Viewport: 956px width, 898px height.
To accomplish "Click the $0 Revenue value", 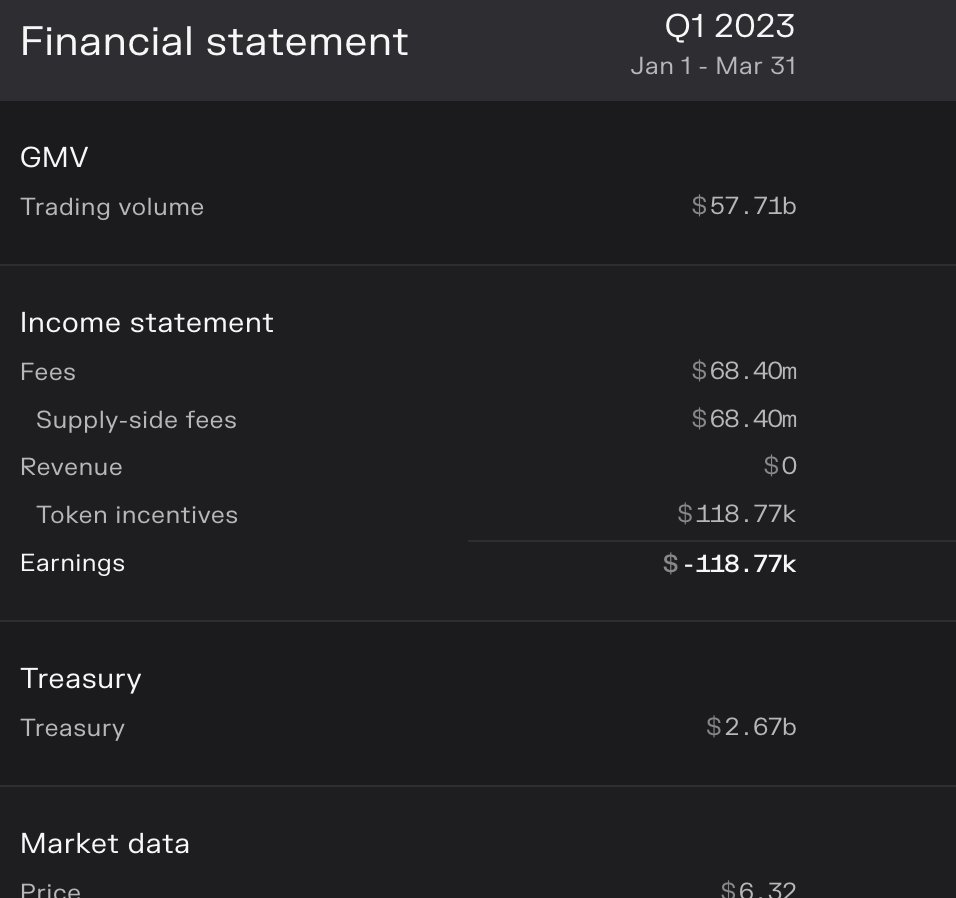I will coord(780,466).
